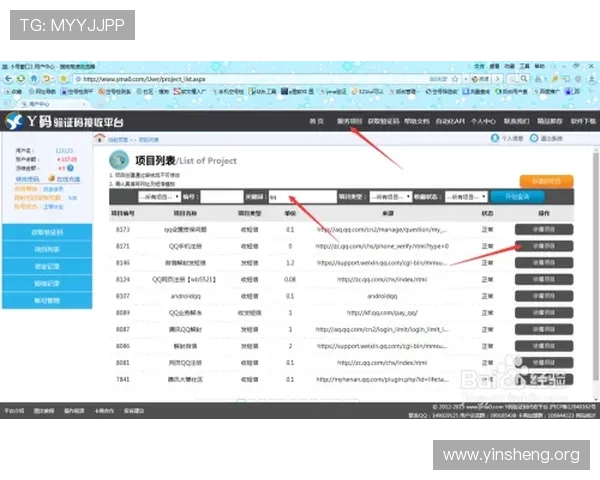Click the page vertical scrollbar
This screenshot has width=600, height=480.
(x=595, y=268)
